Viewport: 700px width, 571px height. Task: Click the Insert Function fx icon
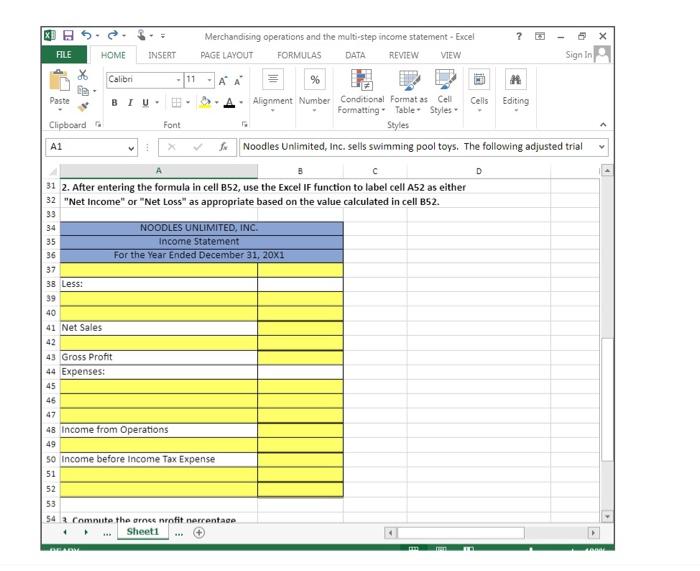click(x=223, y=147)
